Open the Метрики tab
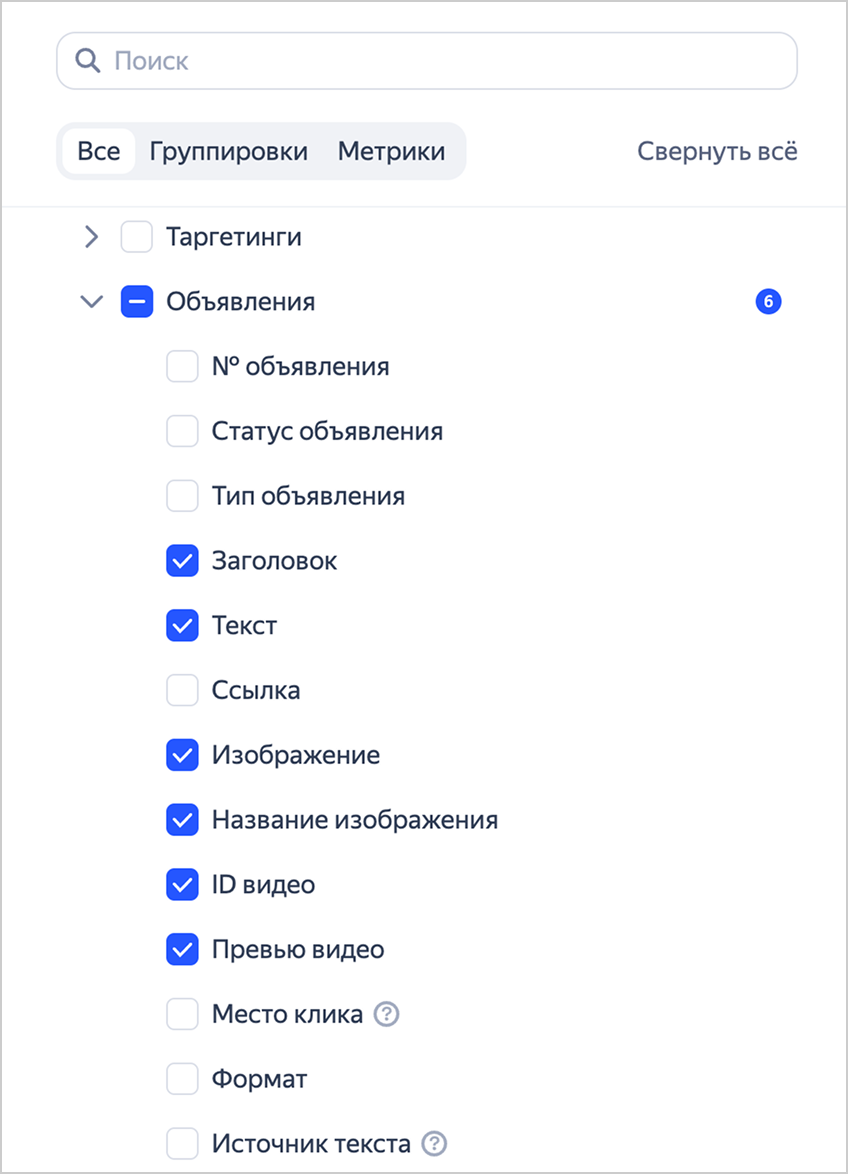The width and height of the screenshot is (848, 1174). point(391,152)
